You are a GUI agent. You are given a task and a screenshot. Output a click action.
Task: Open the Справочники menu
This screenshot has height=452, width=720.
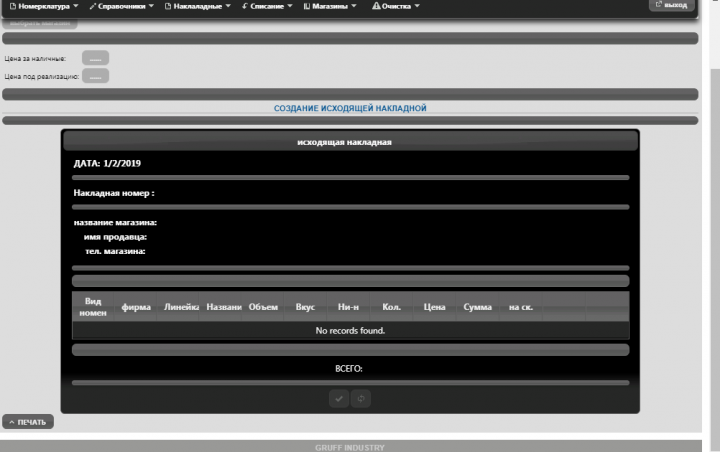tap(121, 6)
